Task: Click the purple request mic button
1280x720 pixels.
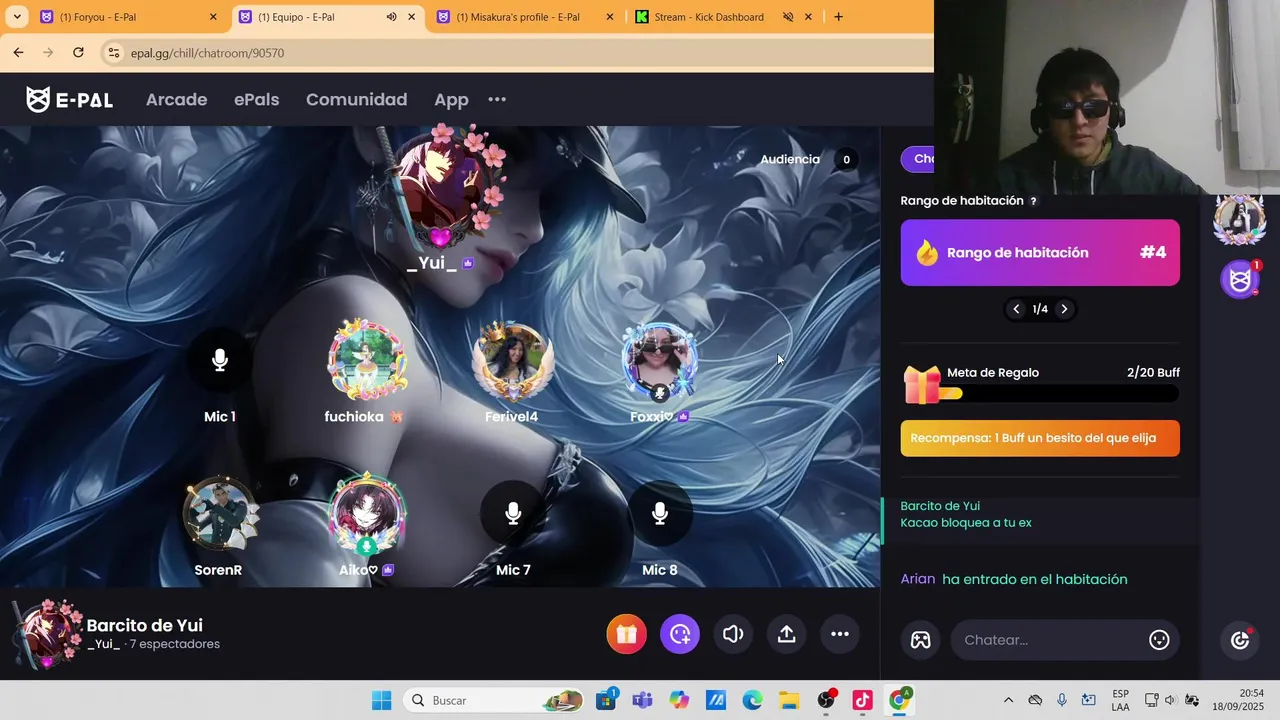Action: click(680, 634)
